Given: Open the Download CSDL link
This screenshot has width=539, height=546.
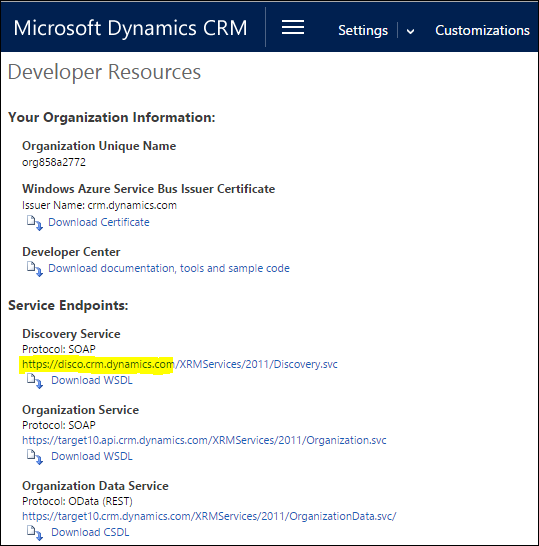Looking at the screenshot, I should pyautogui.click(x=90, y=532).
